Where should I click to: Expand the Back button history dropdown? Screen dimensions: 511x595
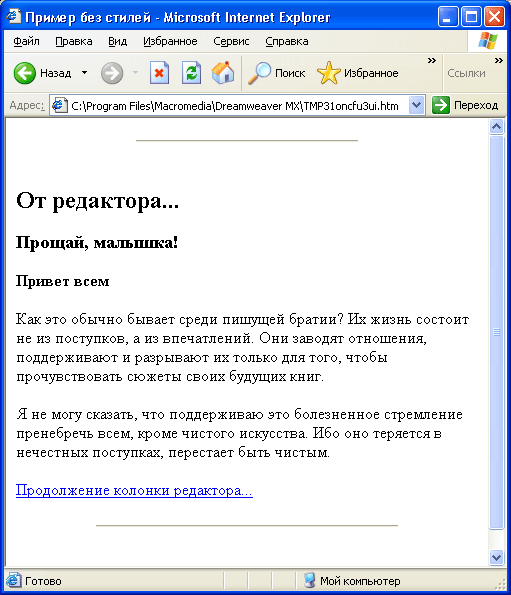[x=84, y=72]
